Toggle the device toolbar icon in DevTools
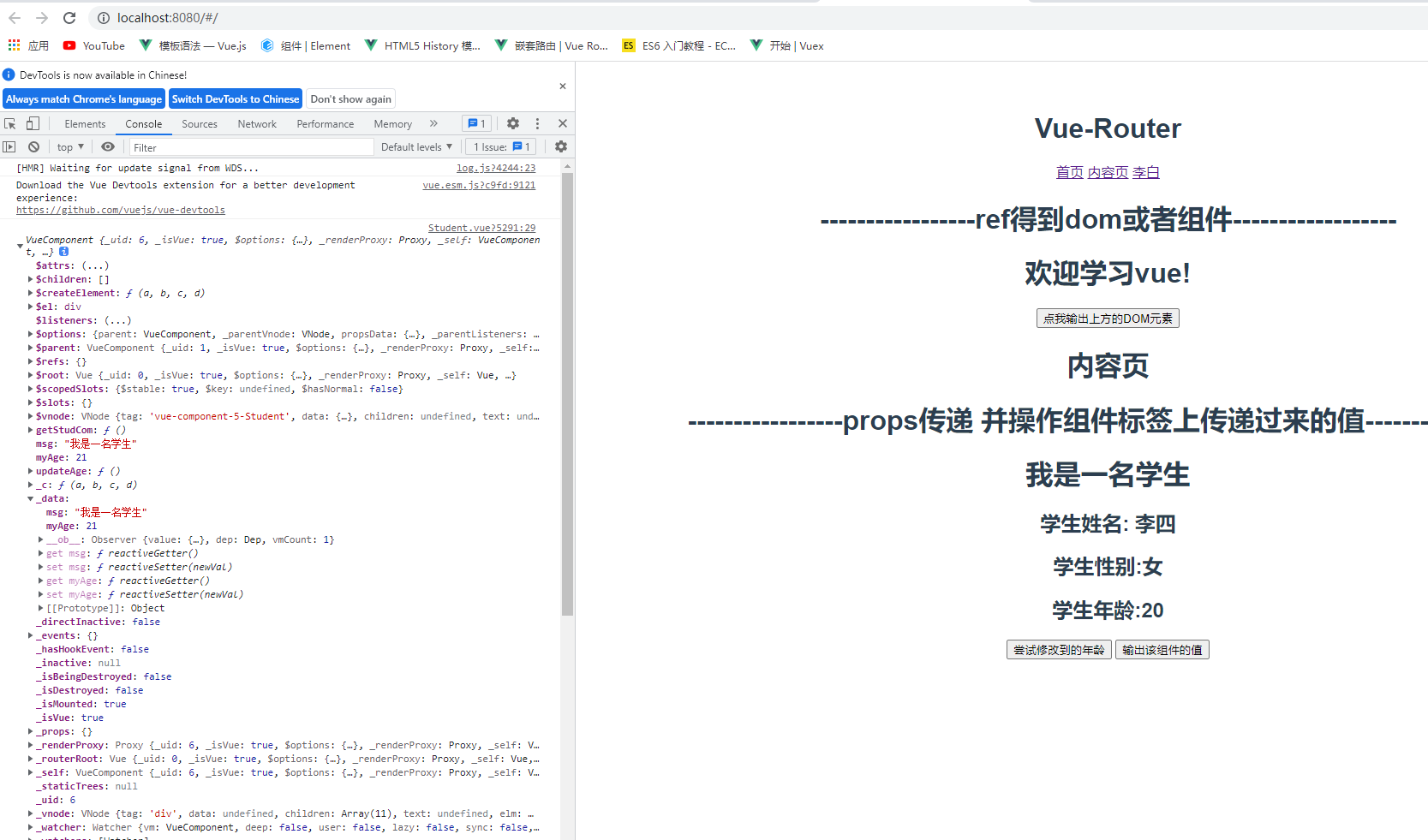This screenshot has width=1428, height=840. [33, 123]
